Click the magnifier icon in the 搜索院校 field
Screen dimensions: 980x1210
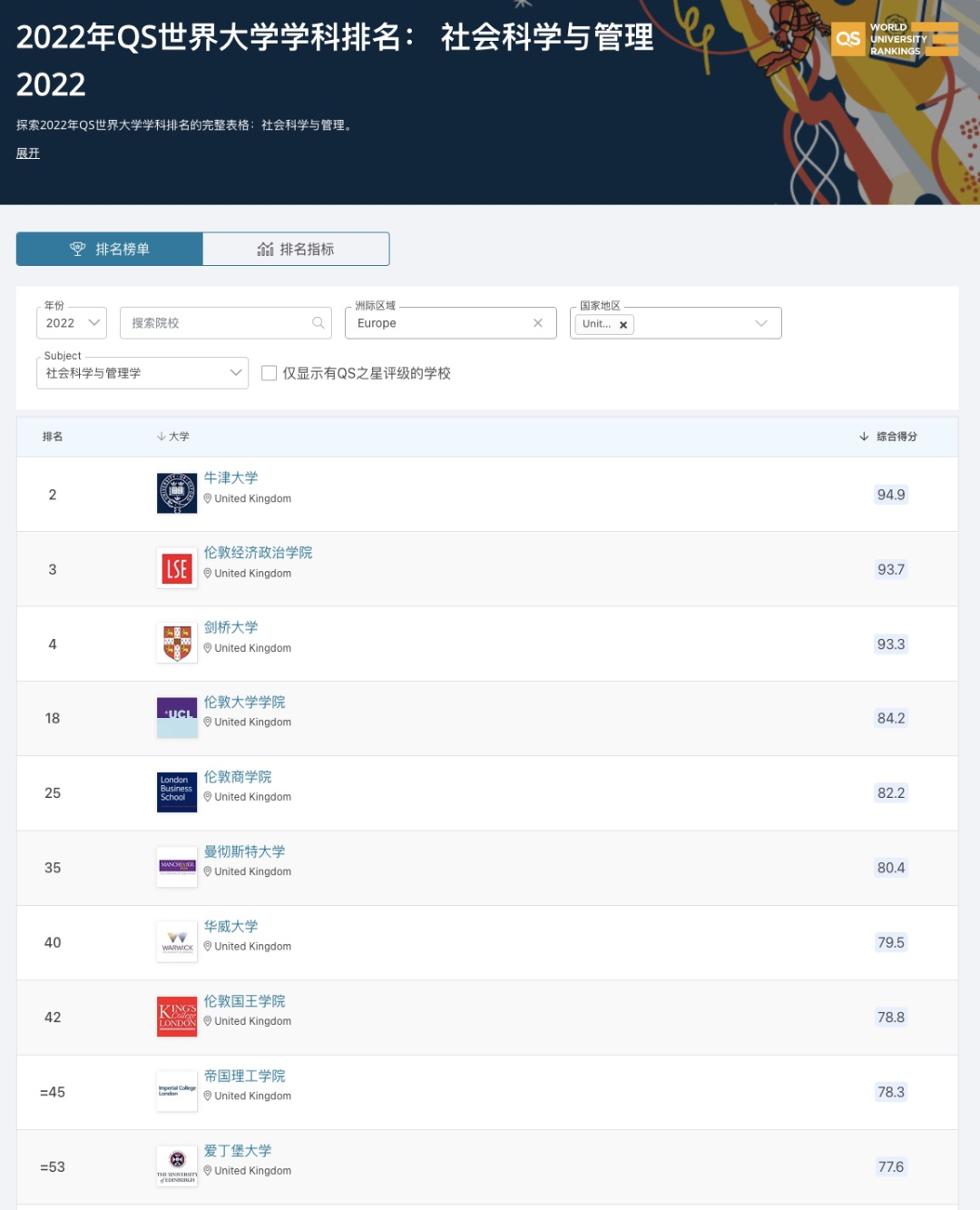[318, 322]
